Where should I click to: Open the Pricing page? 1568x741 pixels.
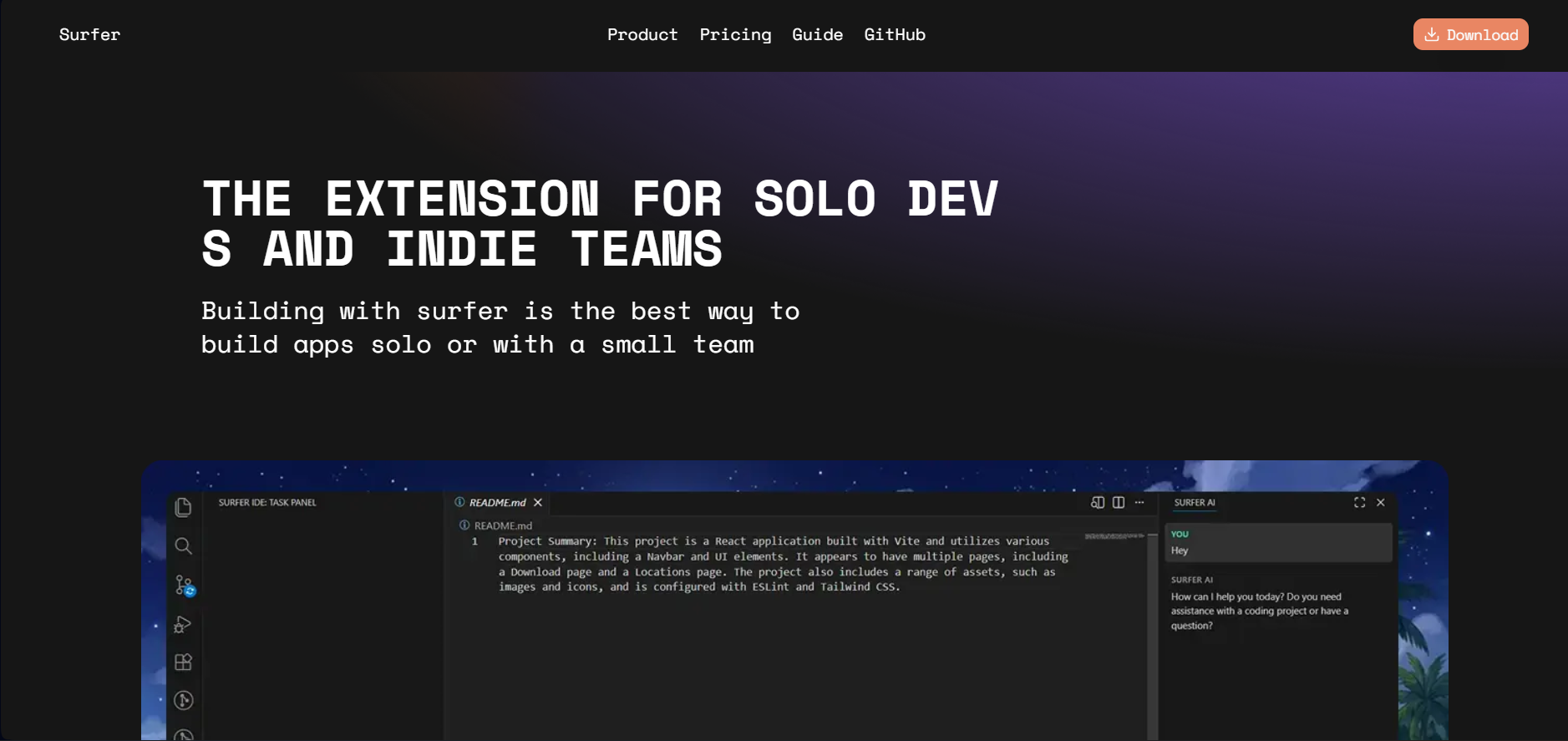pyautogui.click(x=735, y=34)
